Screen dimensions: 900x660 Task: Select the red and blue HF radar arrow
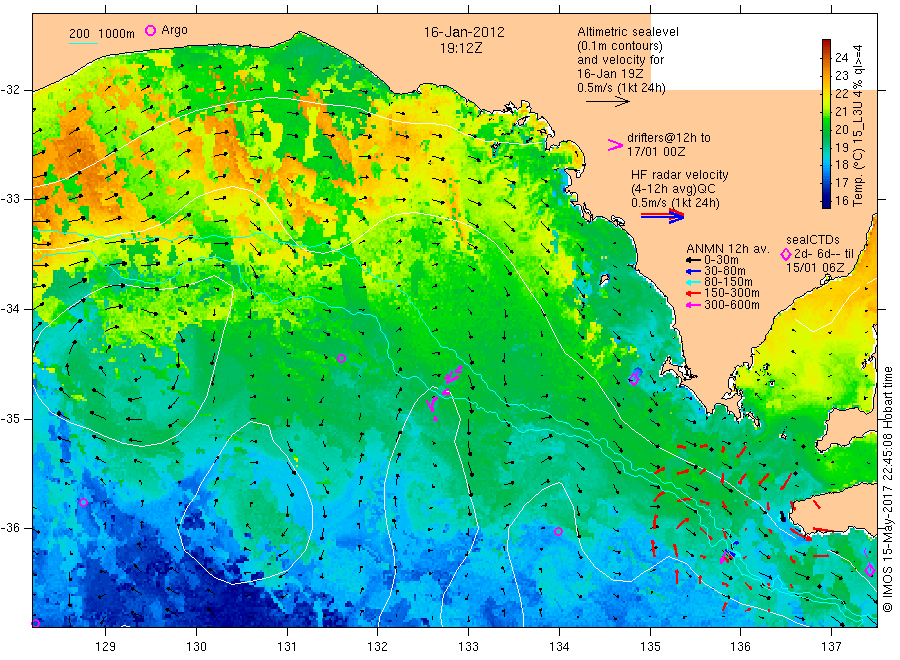coord(663,216)
